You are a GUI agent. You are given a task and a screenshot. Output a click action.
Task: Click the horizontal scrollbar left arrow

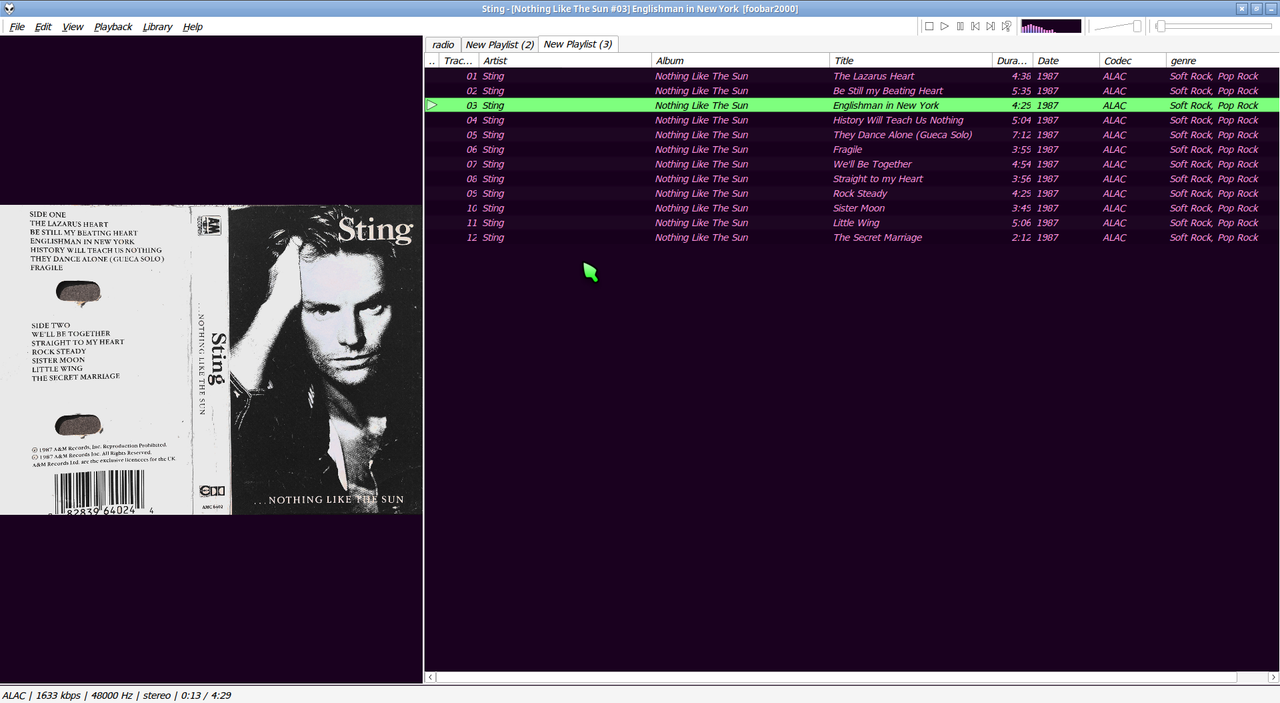(431, 677)
